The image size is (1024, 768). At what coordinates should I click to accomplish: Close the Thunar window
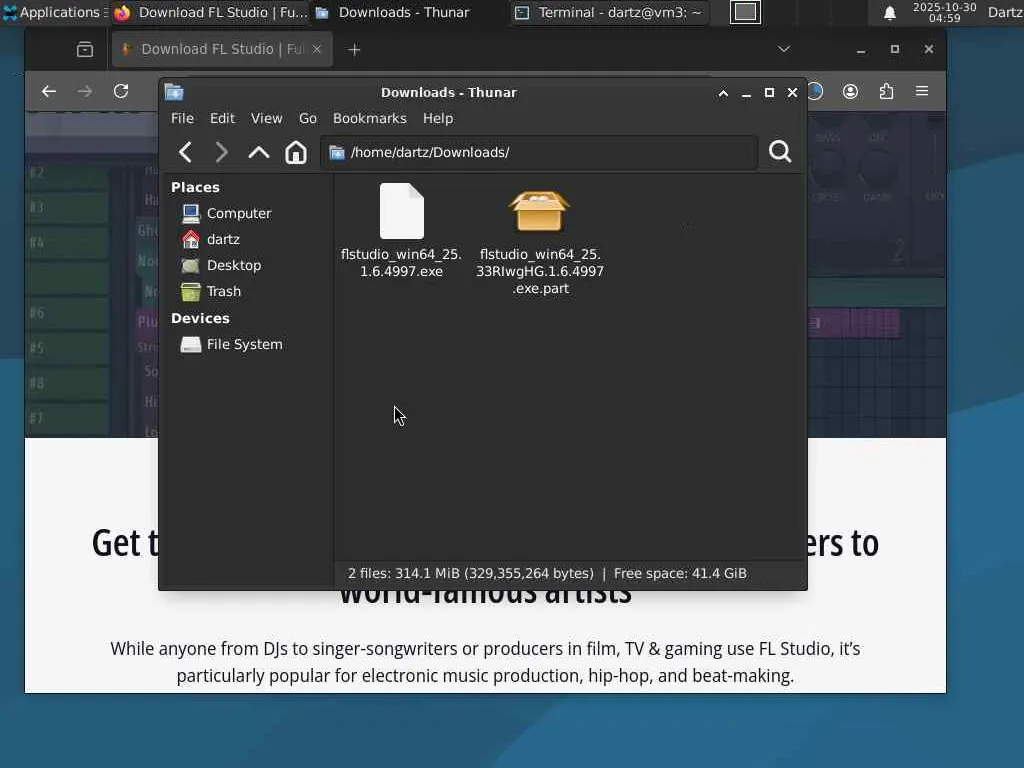(792, 93)
